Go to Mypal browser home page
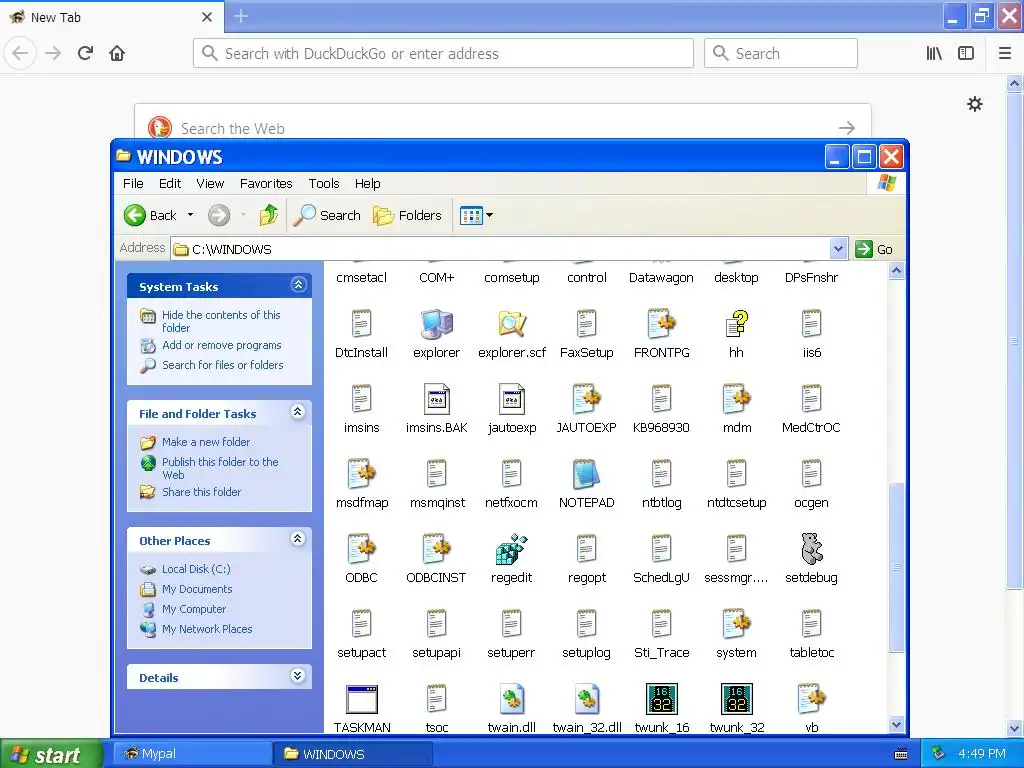This screenshot has height=768, width=1024. click(117, 53)
